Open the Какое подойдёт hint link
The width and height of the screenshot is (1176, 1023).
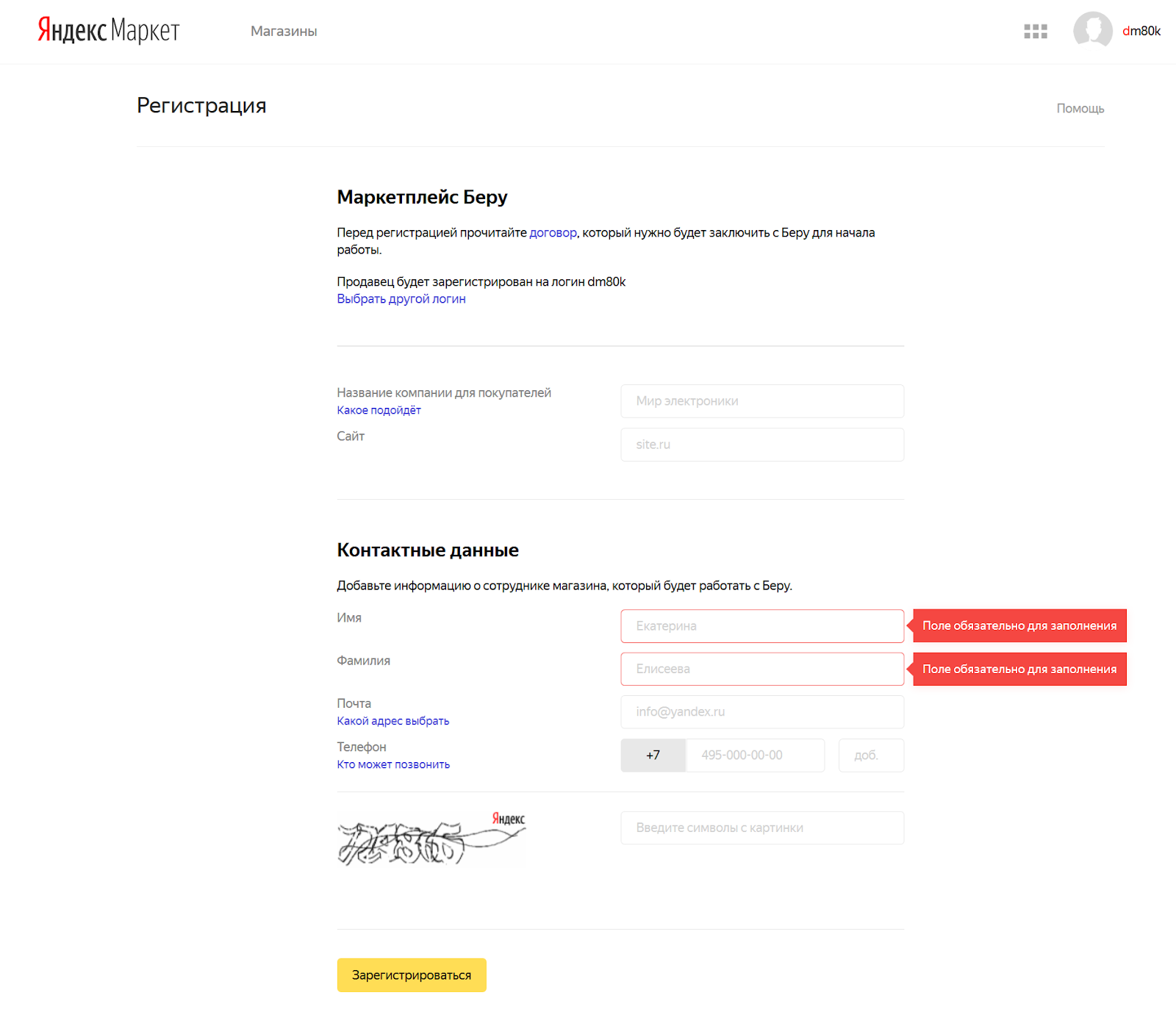pos(379,410)
